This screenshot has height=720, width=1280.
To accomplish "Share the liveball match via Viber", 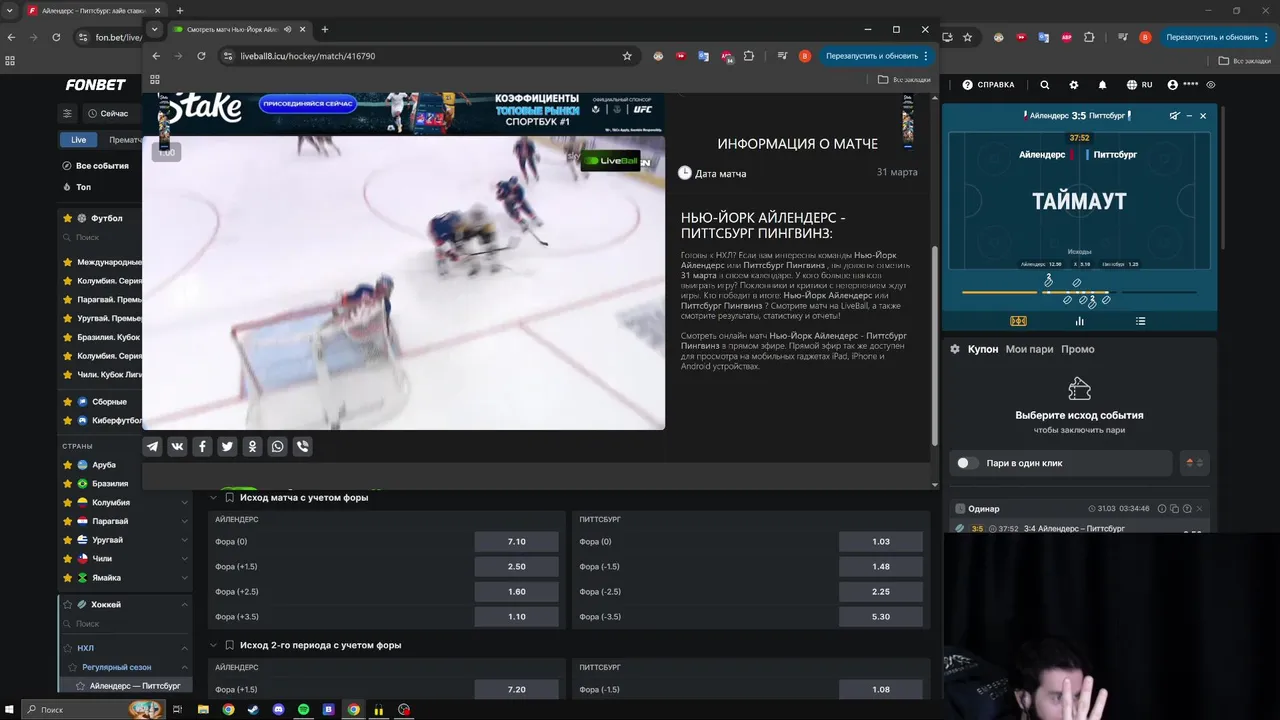I will point(302,447).
